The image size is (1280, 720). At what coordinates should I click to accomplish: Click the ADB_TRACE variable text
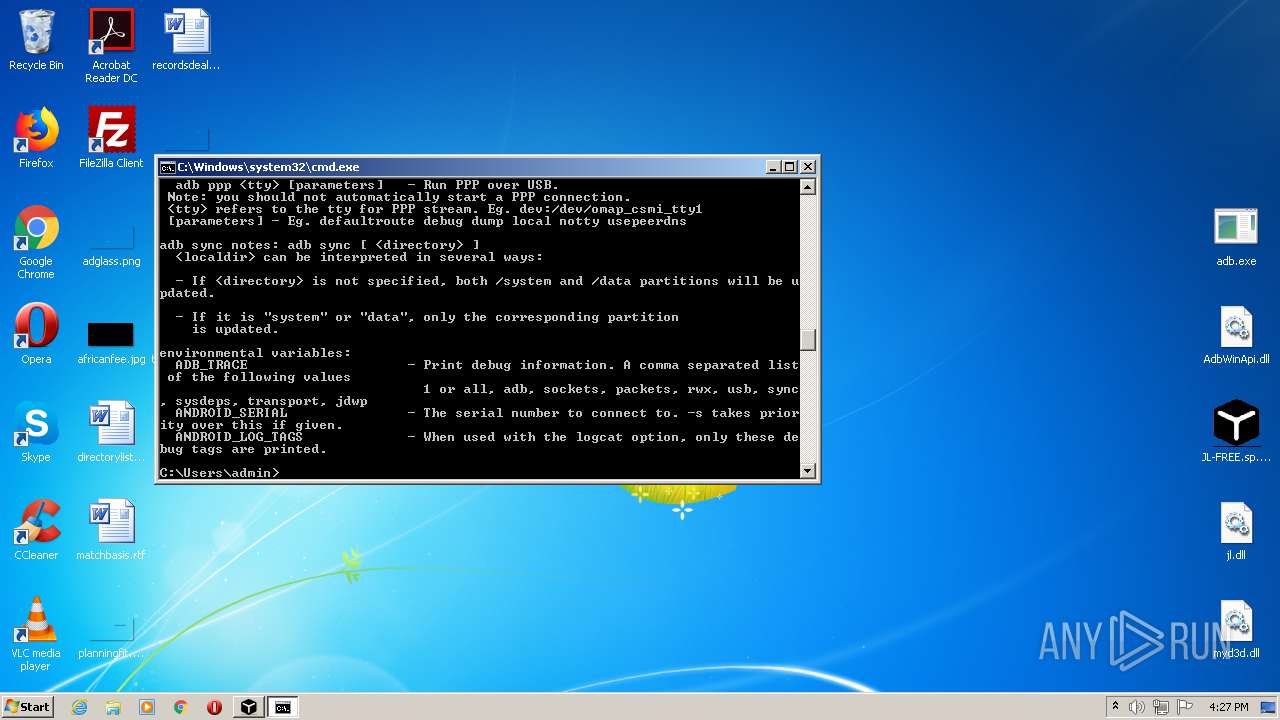[211, 365]
